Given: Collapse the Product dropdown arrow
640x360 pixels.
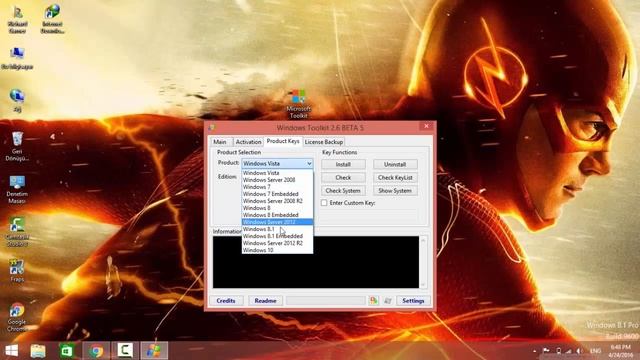Looking at the screenshot, I should point(309,164).
